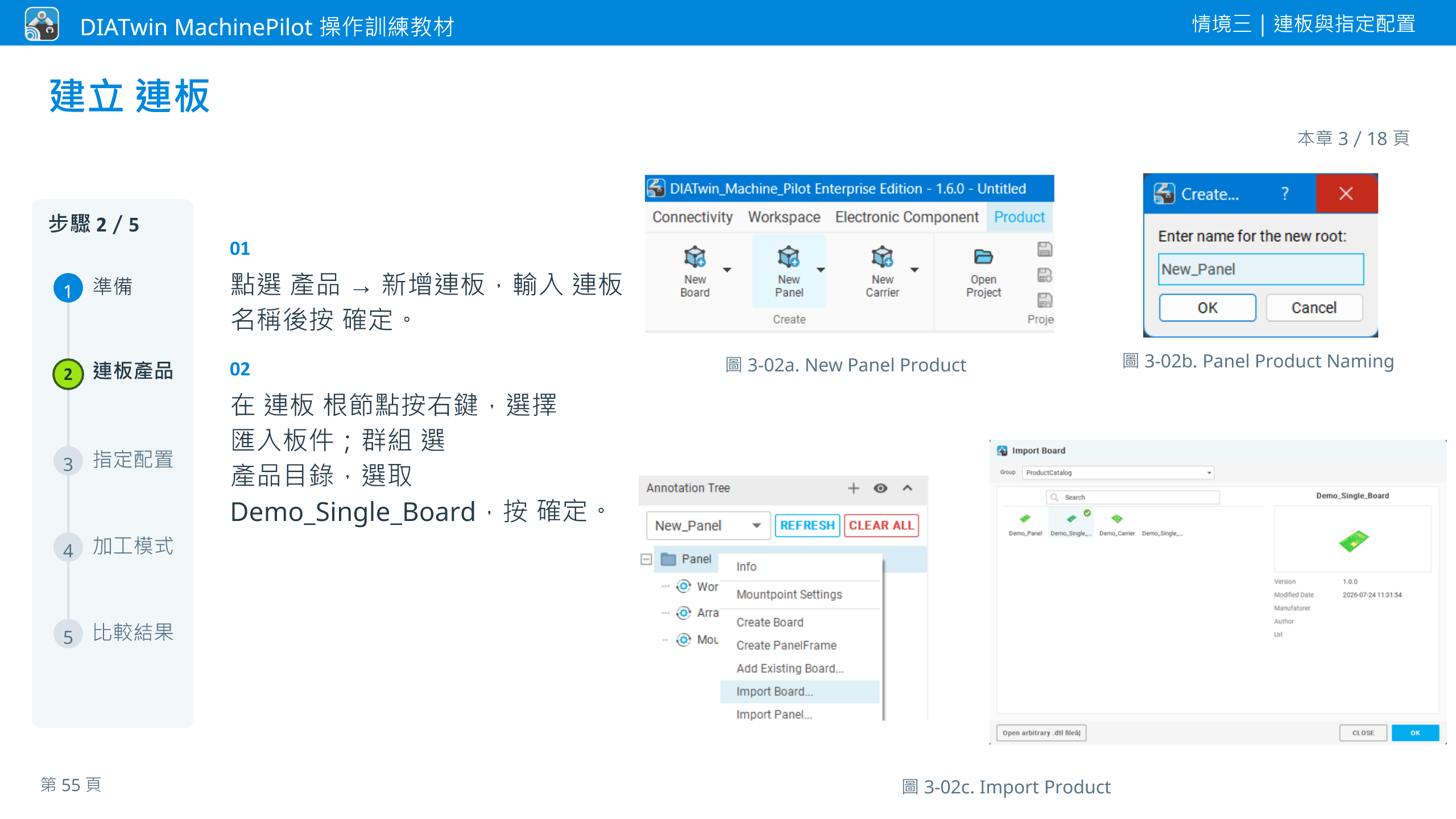
Task: Collapse the Annotation Tree panel with the chevron
Action: point(908,488)
